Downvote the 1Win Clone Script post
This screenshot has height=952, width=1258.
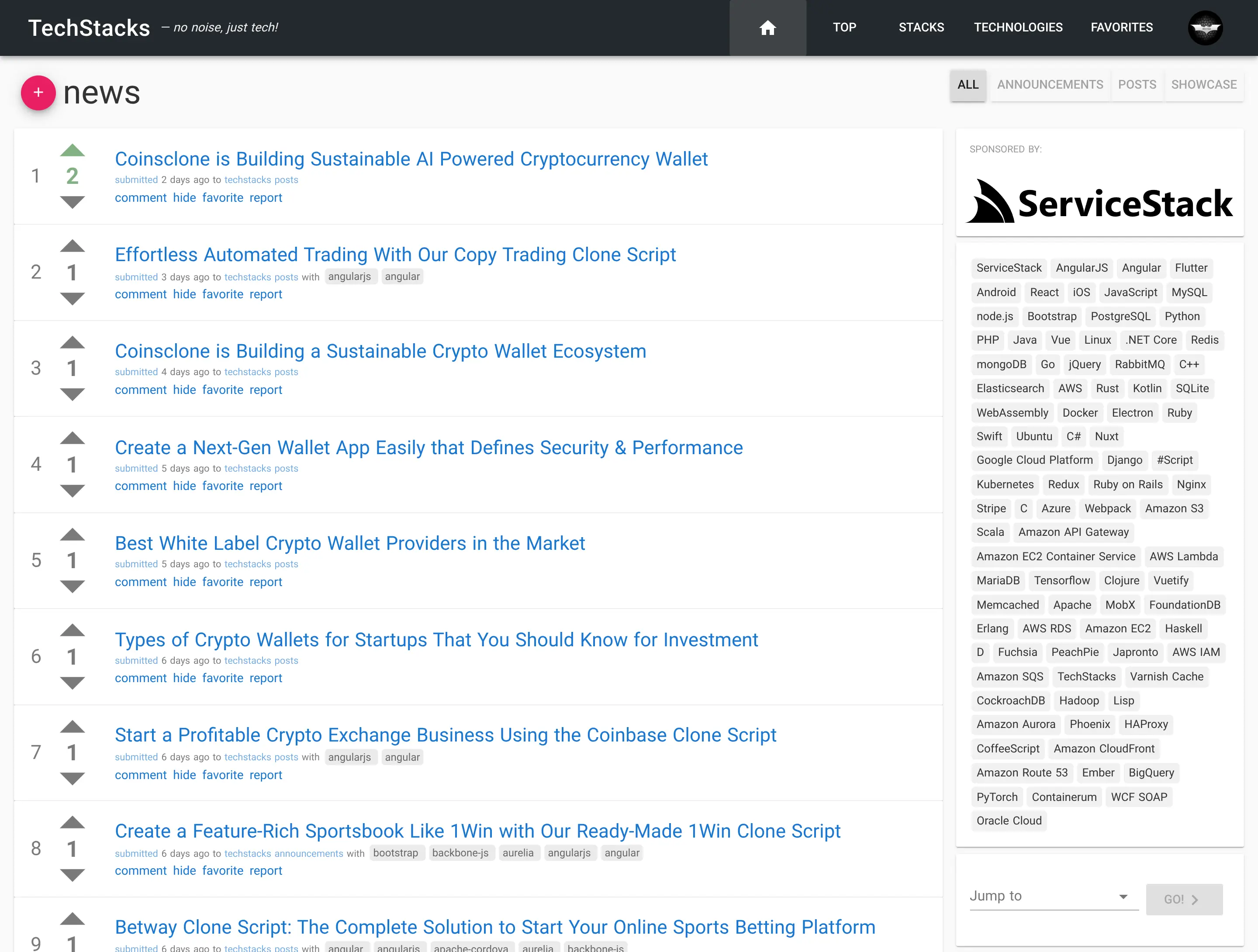(72, 874)
